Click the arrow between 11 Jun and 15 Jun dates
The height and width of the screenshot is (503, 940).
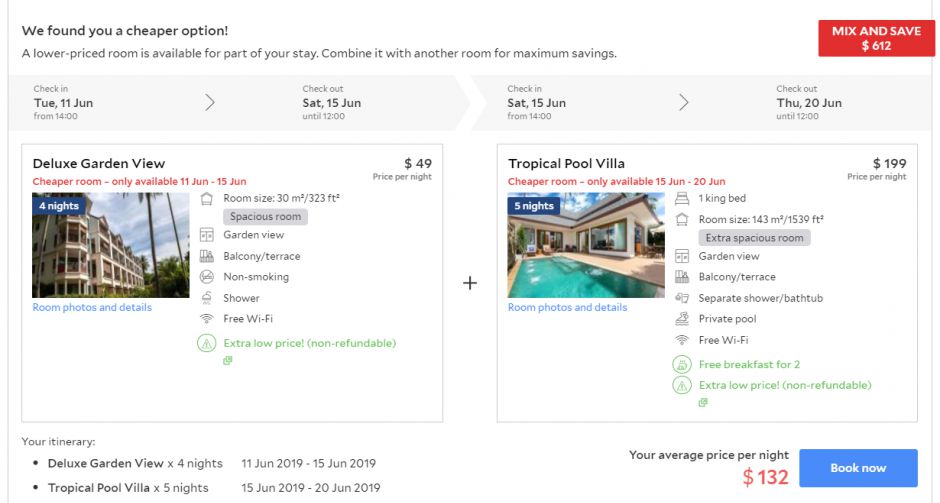pos(210,102)
